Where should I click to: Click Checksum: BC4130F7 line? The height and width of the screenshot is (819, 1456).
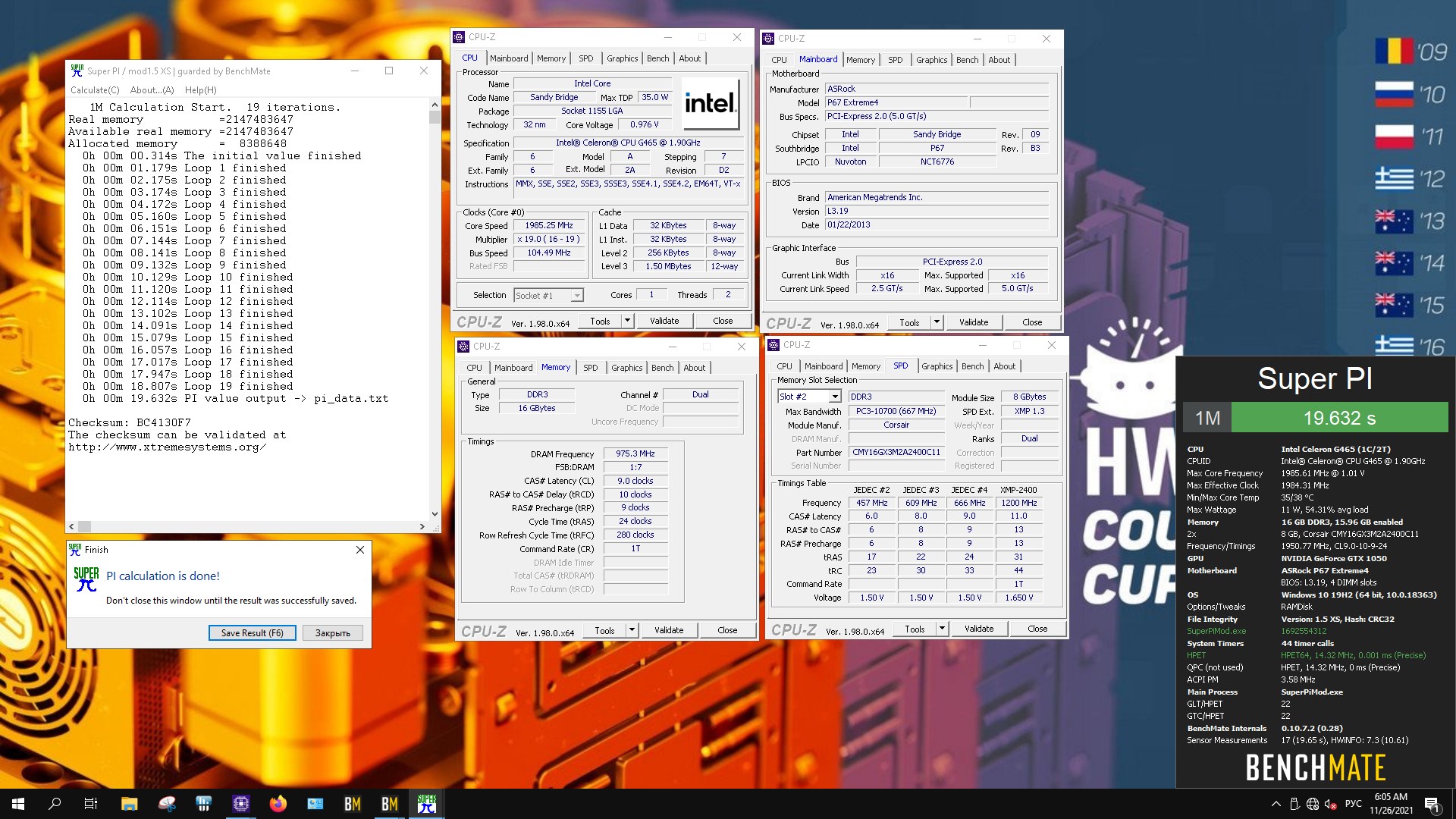pyautogui.click(x=130, y=422)
